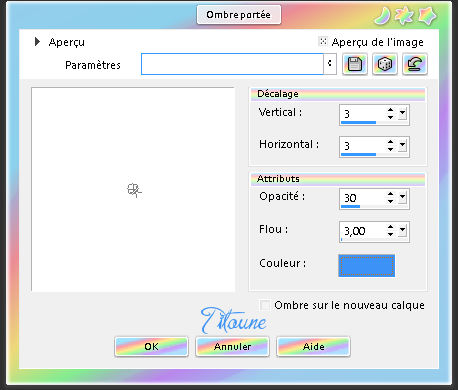Click the Horizontal value field showing 3
458x390 pixels.
[x=363, y=146]
